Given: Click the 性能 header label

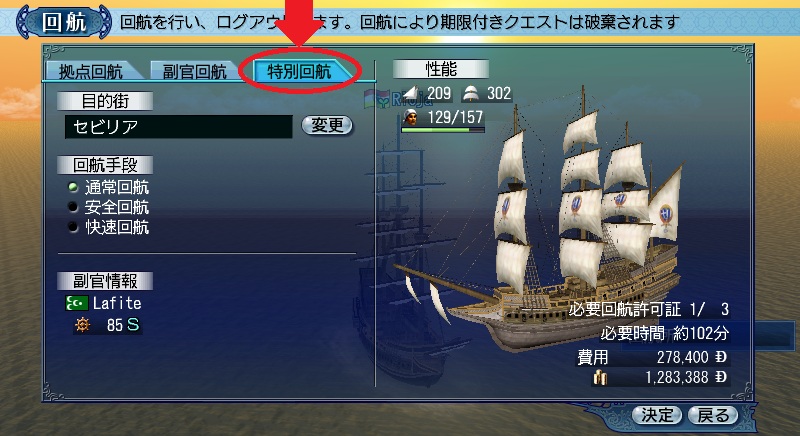Looking at the screenshot, I should 441,69.
